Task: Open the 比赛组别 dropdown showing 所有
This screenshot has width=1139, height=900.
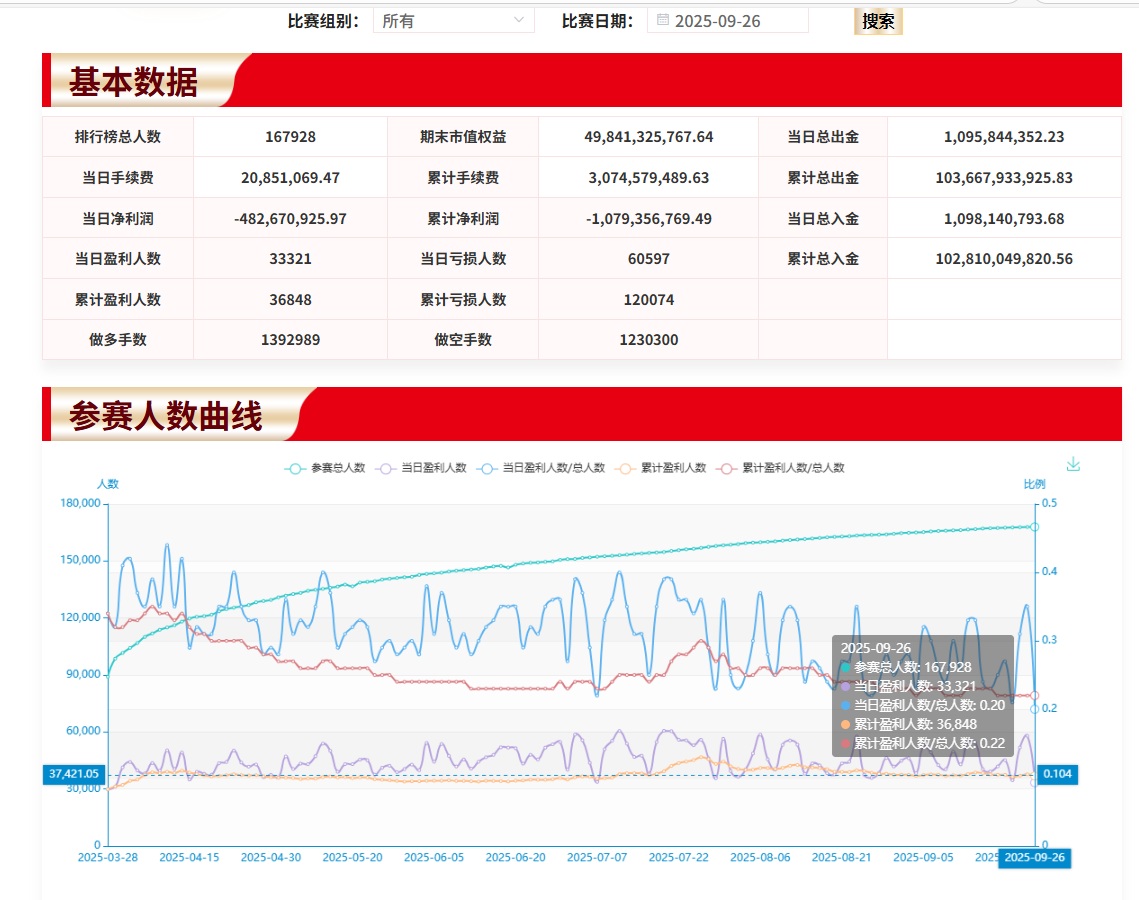Action: 453,20
